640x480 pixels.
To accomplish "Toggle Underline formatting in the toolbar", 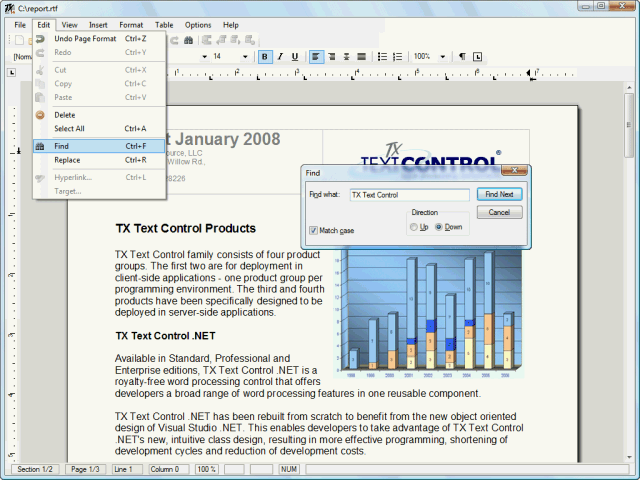I will click(293, 57).
